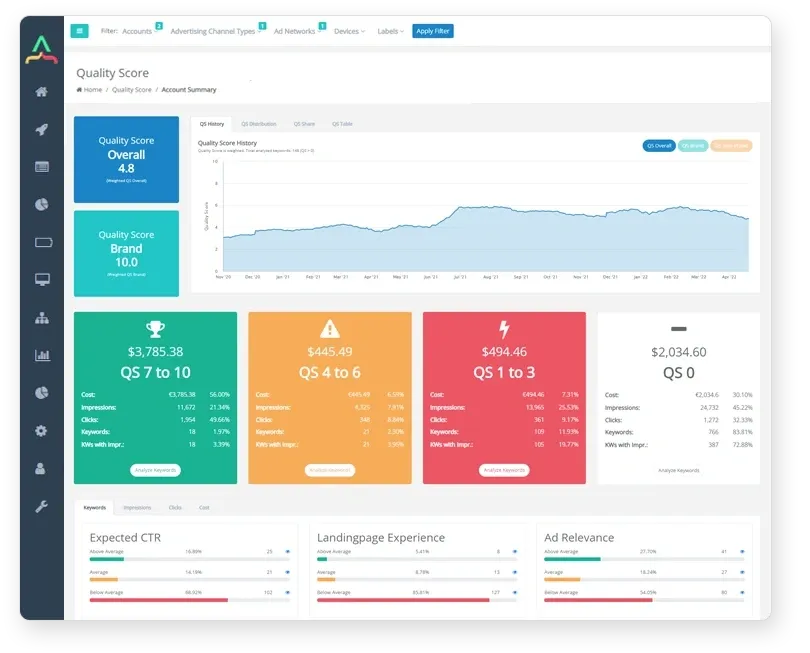Open the lower pie chart sidebar icon
This screenshot has width=810, height=653.
42,393
